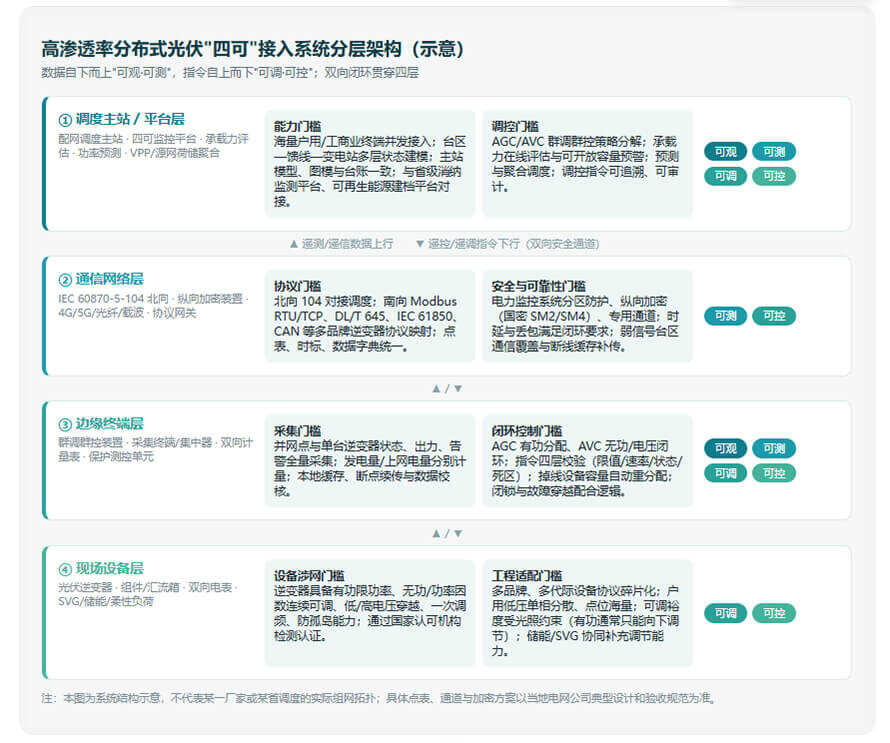
Task: Click 可观 badge in 调度主站 layer
Action: tap(725, 152)
